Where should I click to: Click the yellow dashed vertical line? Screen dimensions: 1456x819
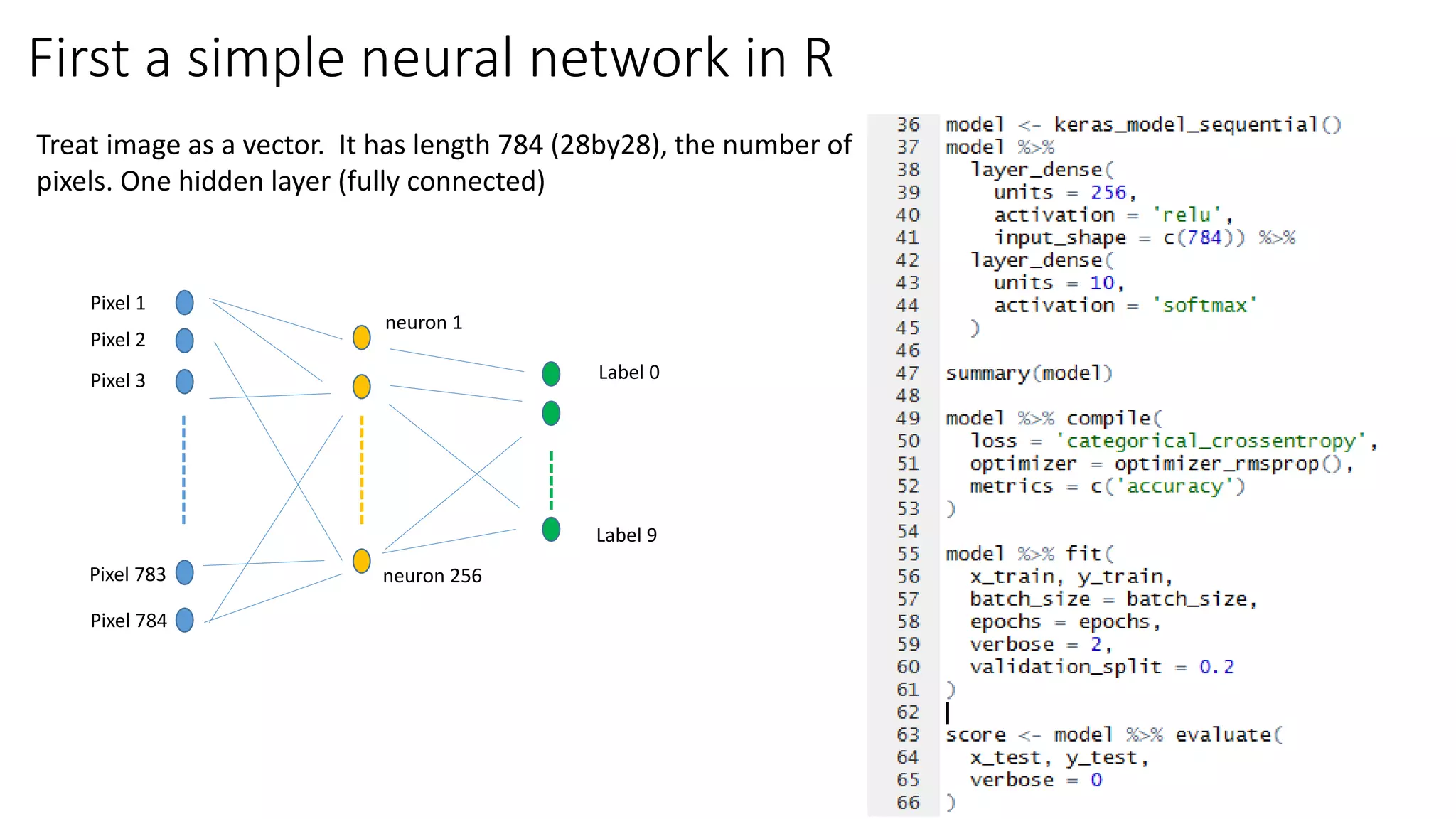click(x=362, y=470)
